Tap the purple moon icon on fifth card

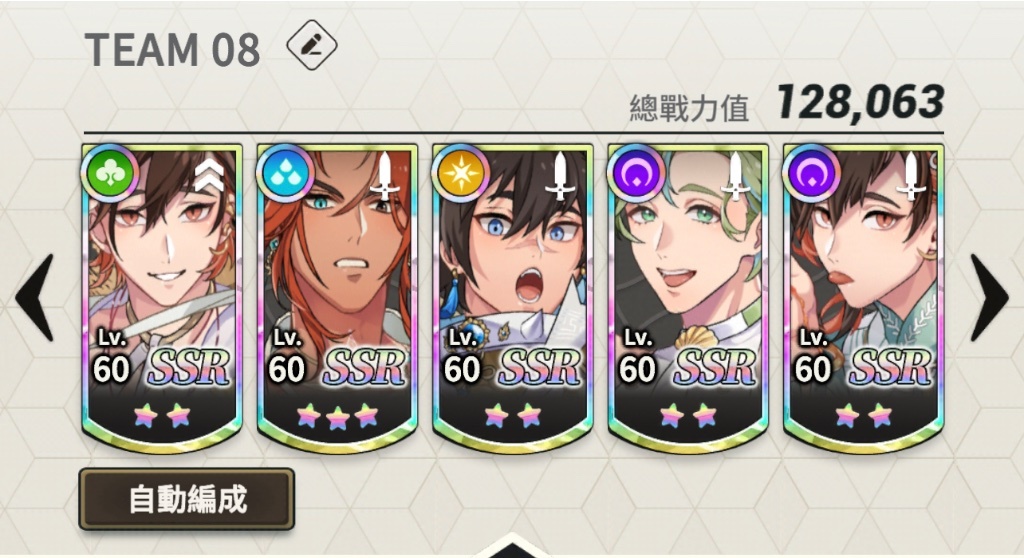(812, 173)
